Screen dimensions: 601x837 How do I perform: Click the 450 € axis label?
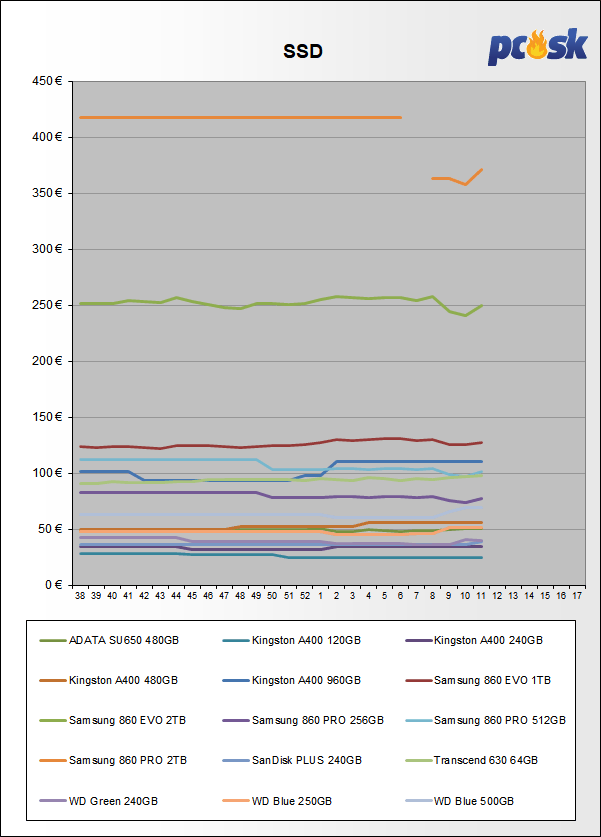[x=47, y=81]
